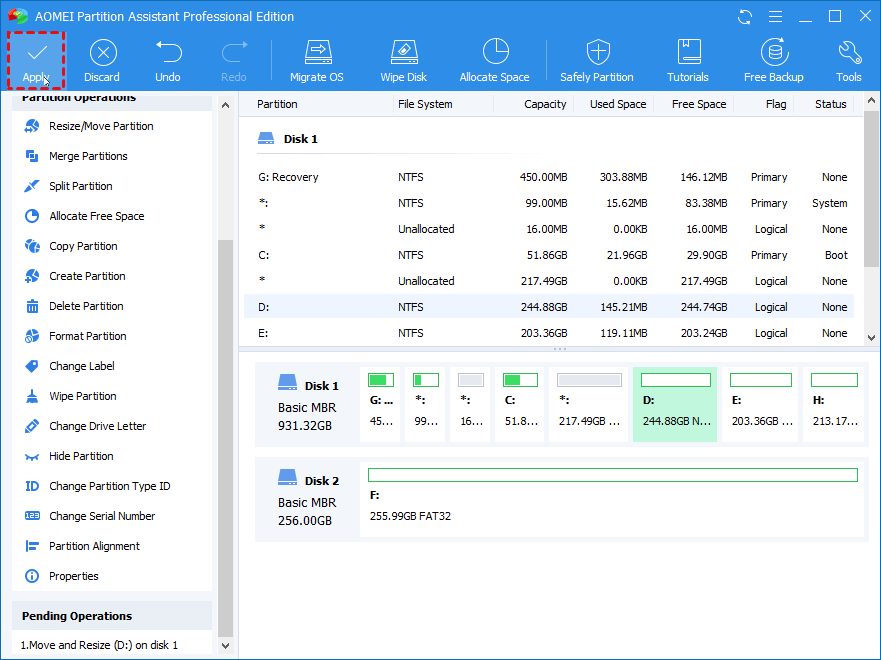Click partition list scrollbar up arrow

[x=871, y=101]
